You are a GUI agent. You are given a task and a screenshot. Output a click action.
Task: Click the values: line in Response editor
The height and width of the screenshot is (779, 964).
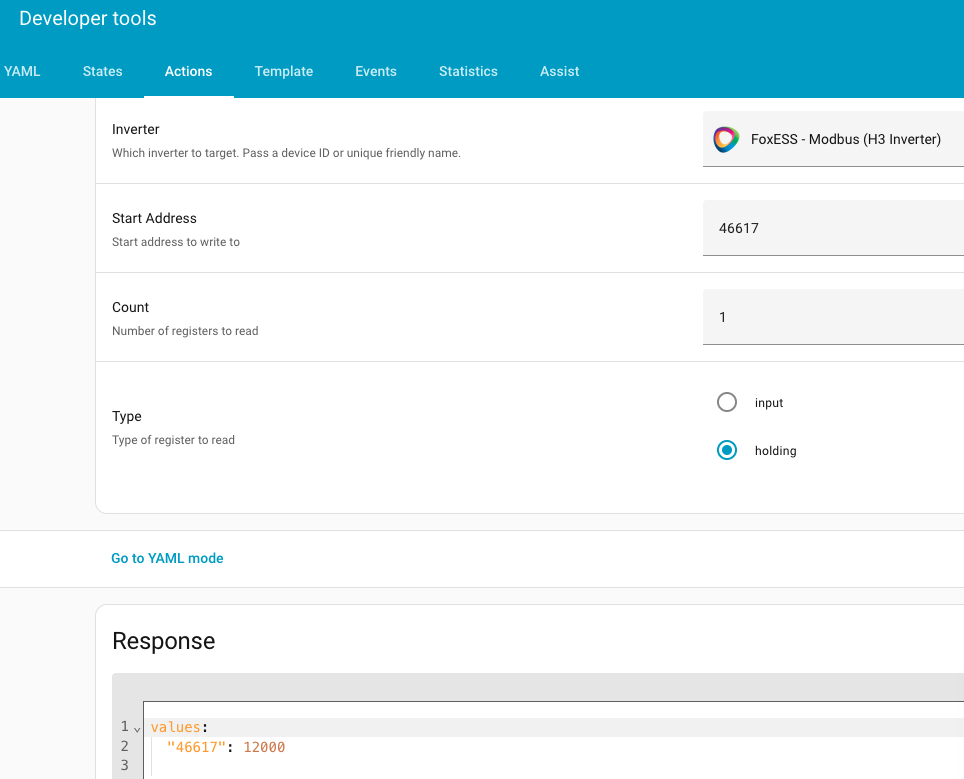[176, 727]
